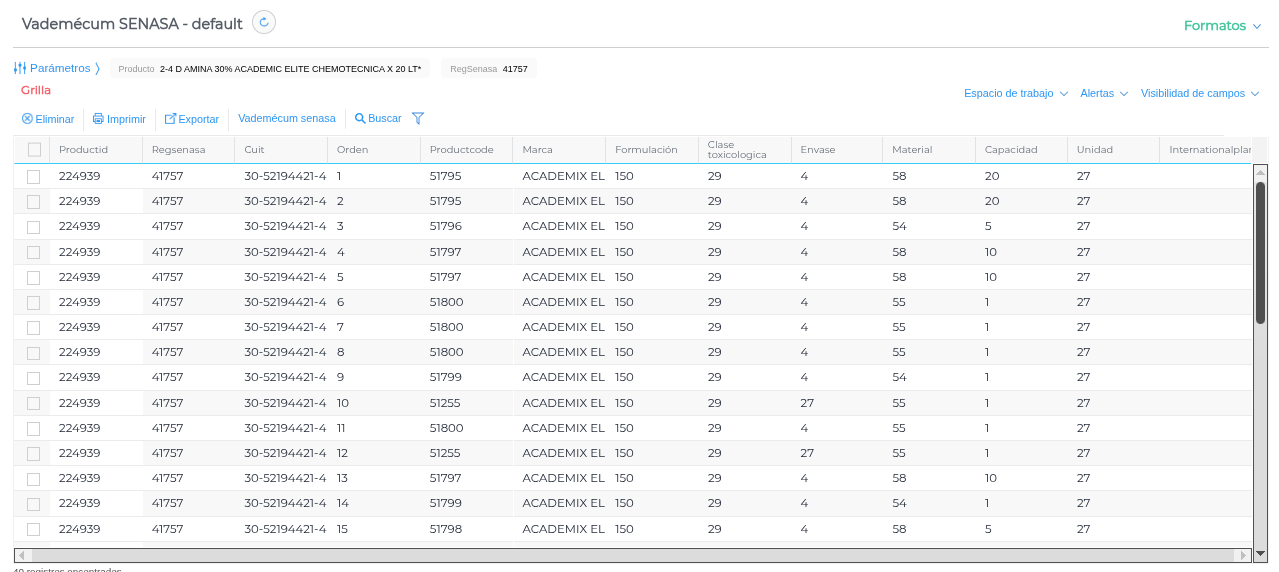
Task: Click the Exportar export icon
Action: point(170,119)
